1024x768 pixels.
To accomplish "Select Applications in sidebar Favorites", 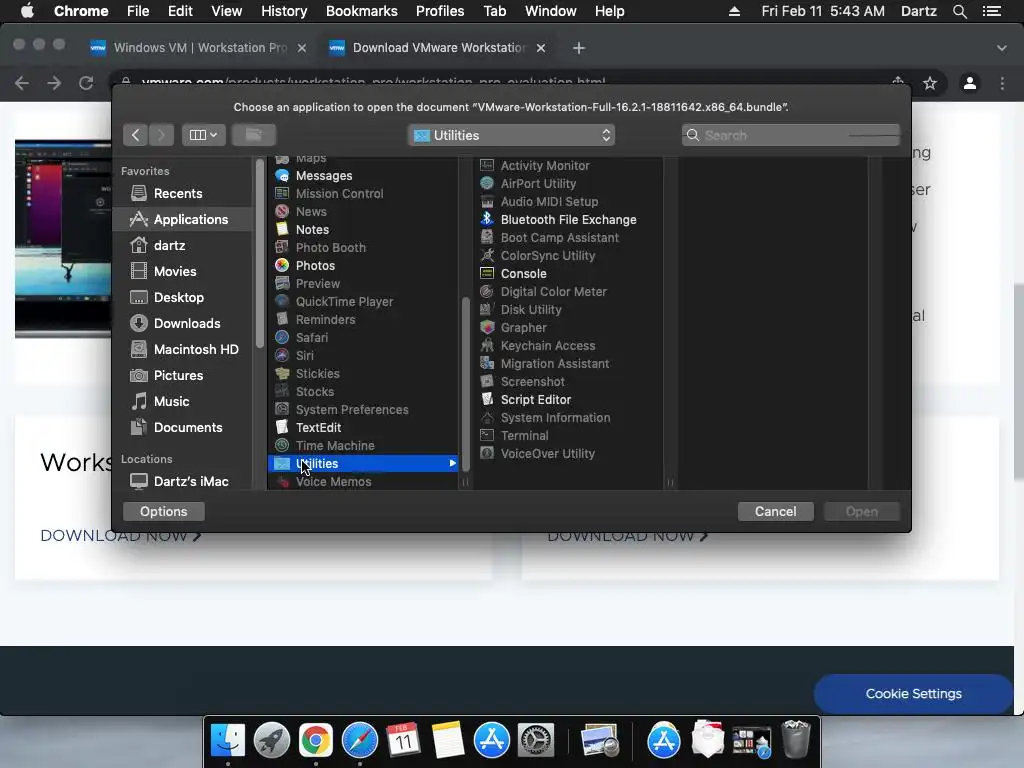I will click(x=182, y=219).
